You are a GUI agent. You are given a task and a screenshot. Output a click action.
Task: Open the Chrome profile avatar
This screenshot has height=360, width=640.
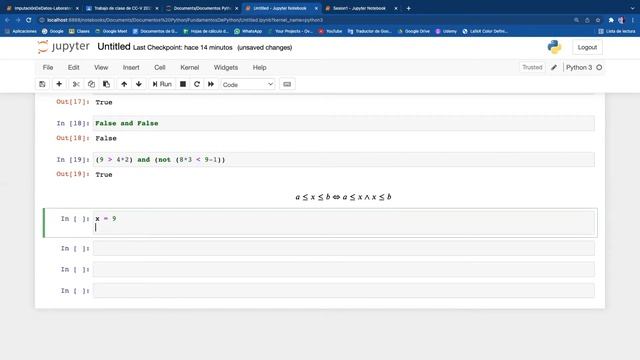coord(621,20)
